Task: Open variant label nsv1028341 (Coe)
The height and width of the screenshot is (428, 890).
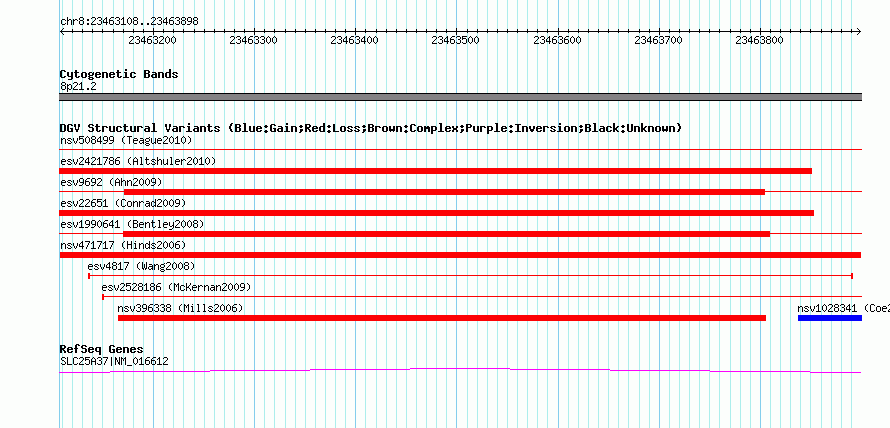Action: point(843,308)
